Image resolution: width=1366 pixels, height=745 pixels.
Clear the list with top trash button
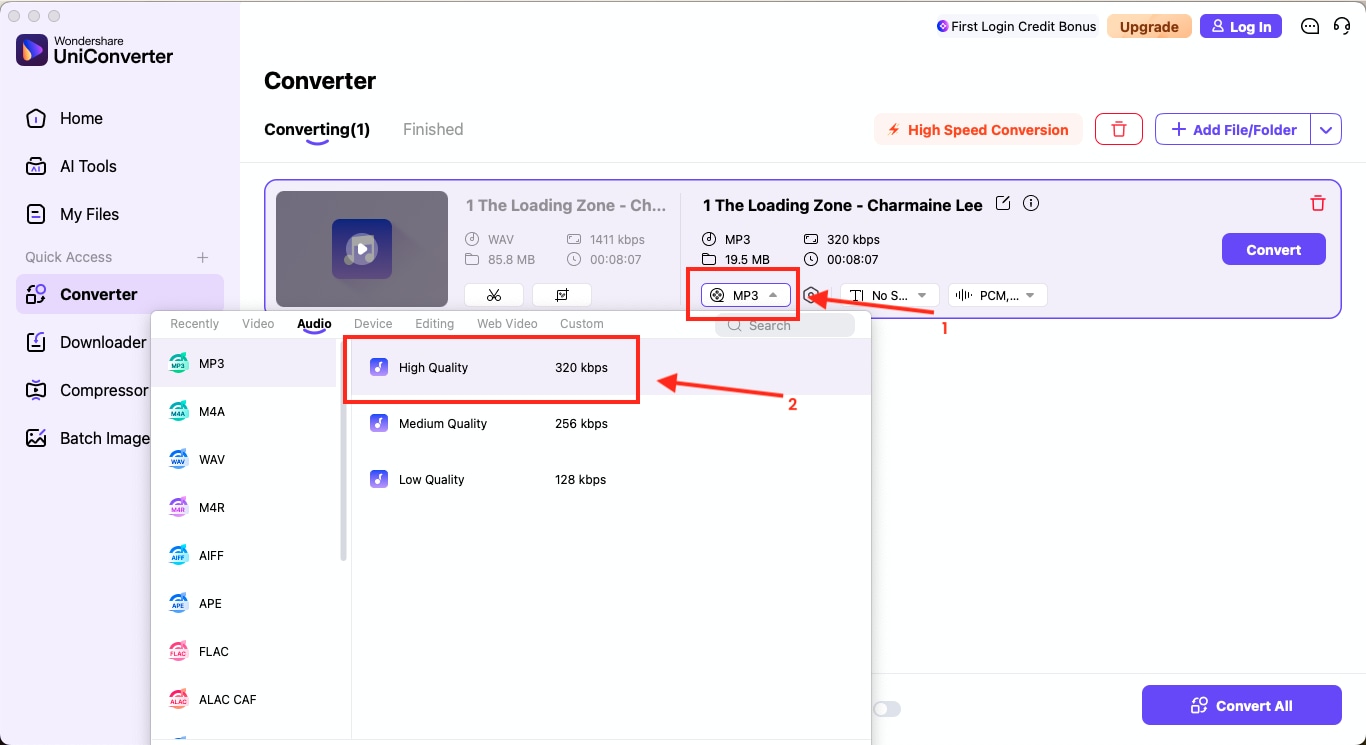tap(1119, 129)
